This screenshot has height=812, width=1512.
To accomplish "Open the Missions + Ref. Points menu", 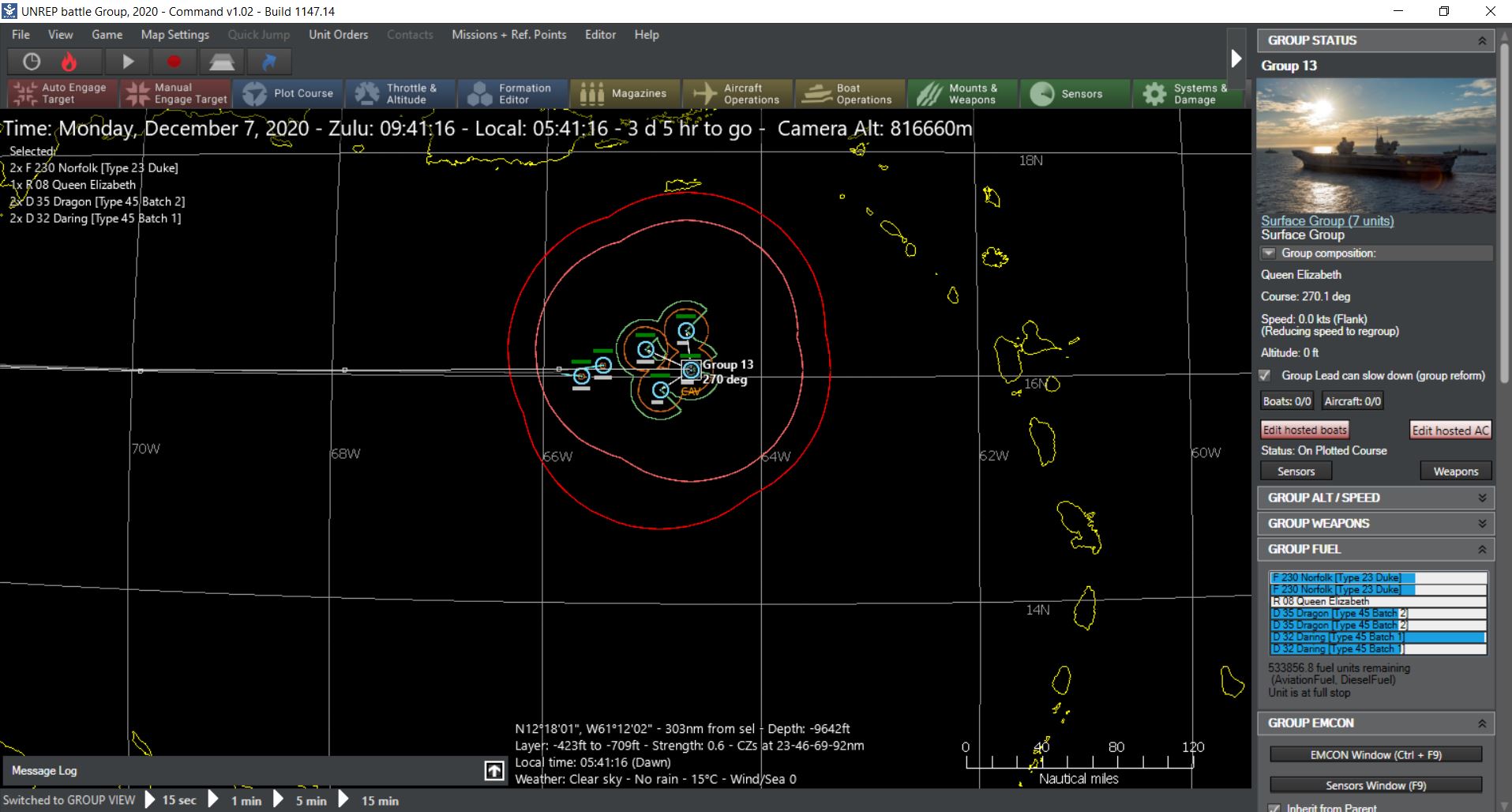I will click(508, 35).
